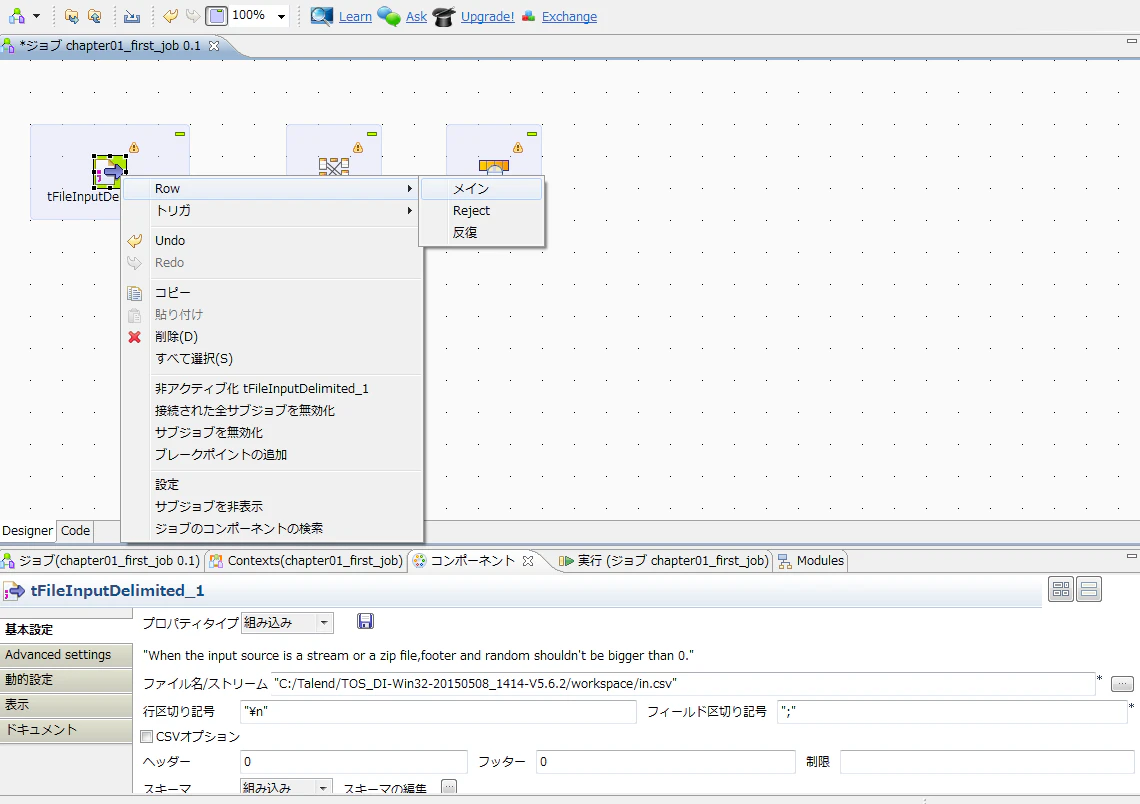Select メイン from the Row submenu

[x=481, y=188]
